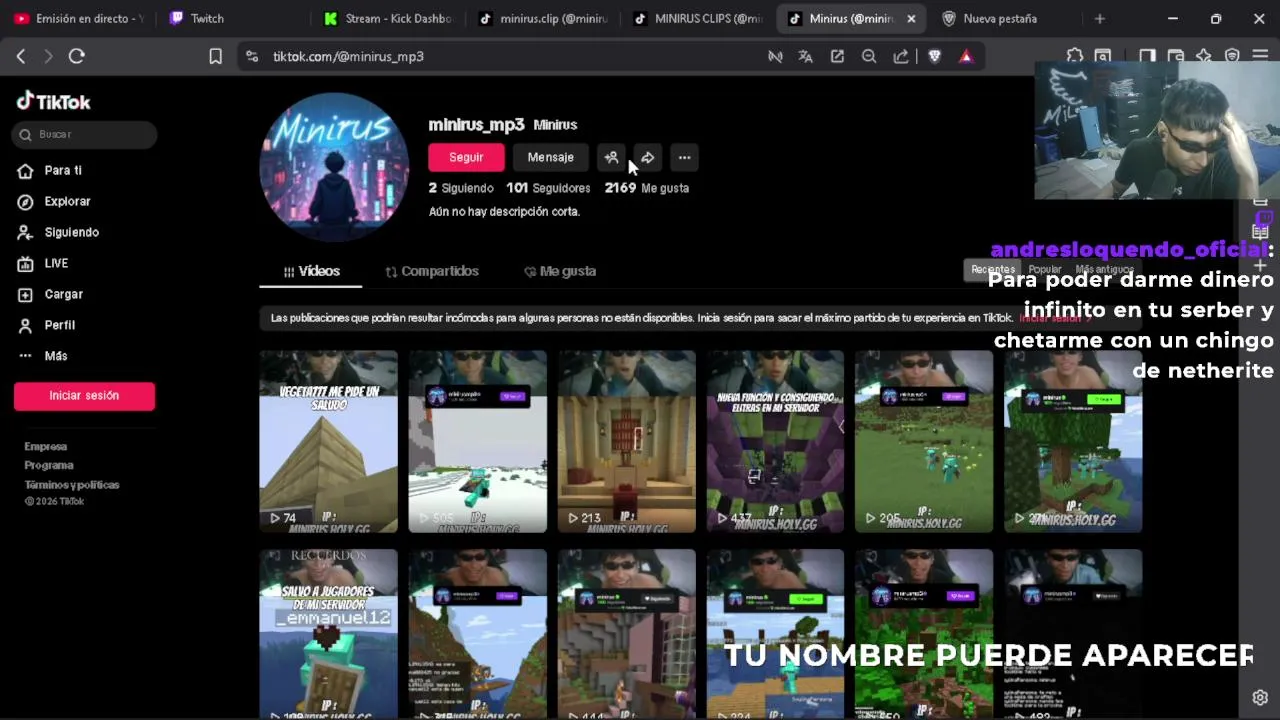Screen dimensions: 1280x720
Task: Open the three-dot profile options menu
Action: point(684,157)
